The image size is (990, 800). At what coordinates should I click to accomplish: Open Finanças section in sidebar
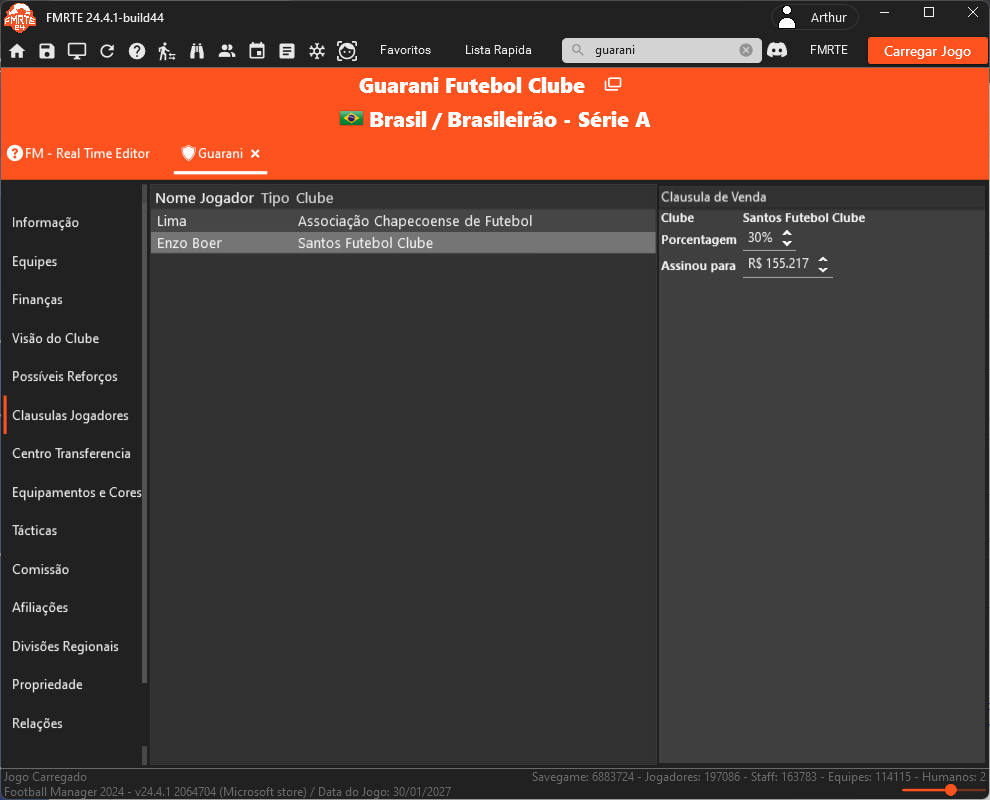pos(37,299)
